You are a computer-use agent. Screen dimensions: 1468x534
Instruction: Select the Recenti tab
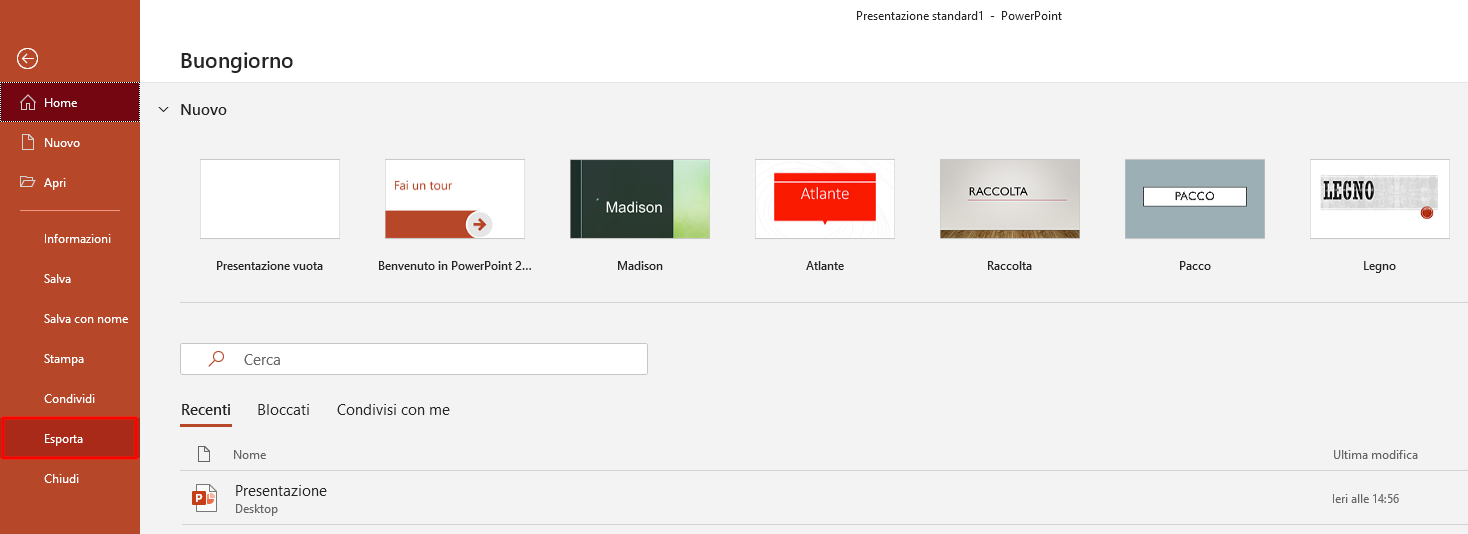[x=206, y=410]
